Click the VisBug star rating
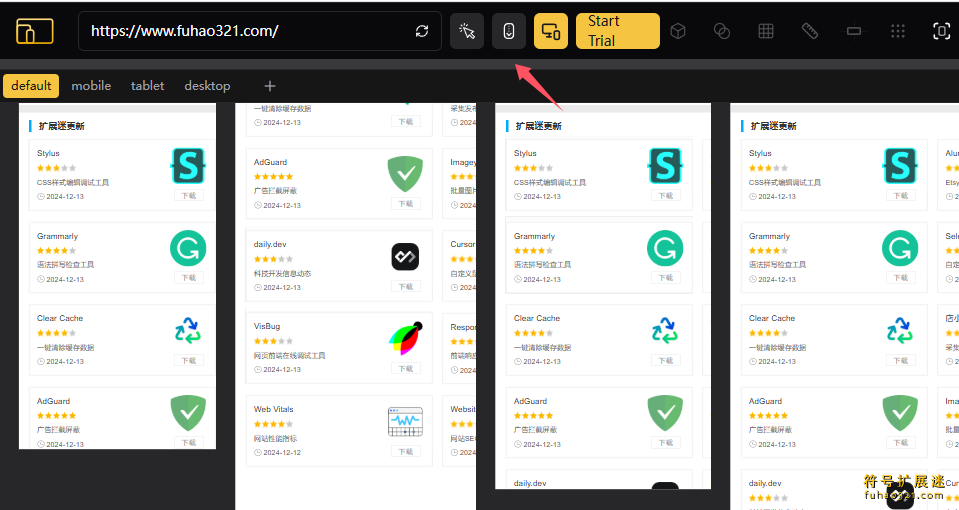The height and width of the screenshot is (510, 959). coord(273,341)
